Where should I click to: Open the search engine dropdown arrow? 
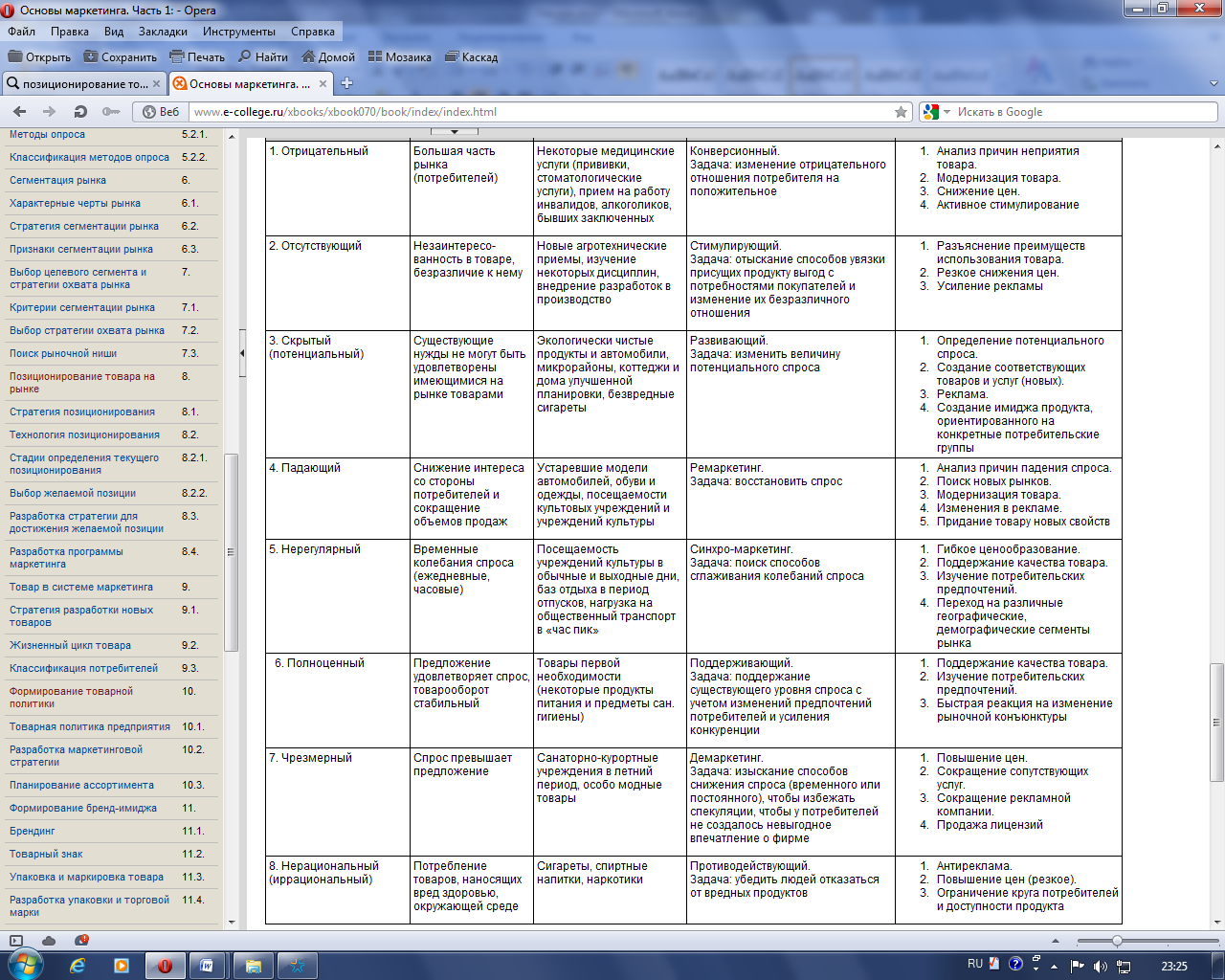(x=947, y=112)
